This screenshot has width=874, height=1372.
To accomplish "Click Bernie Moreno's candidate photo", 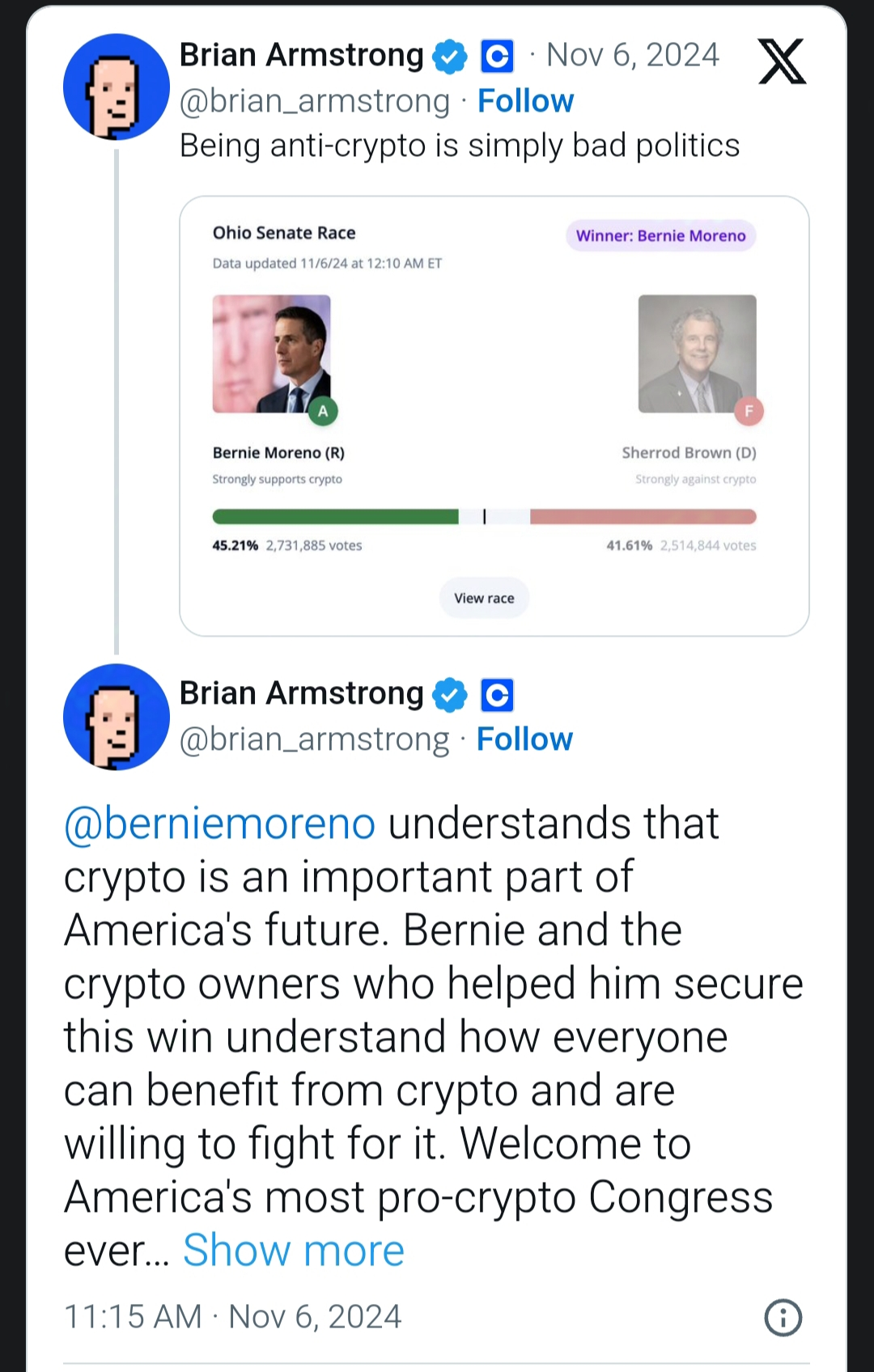I will pyautogui.click(x=271, y=354).
